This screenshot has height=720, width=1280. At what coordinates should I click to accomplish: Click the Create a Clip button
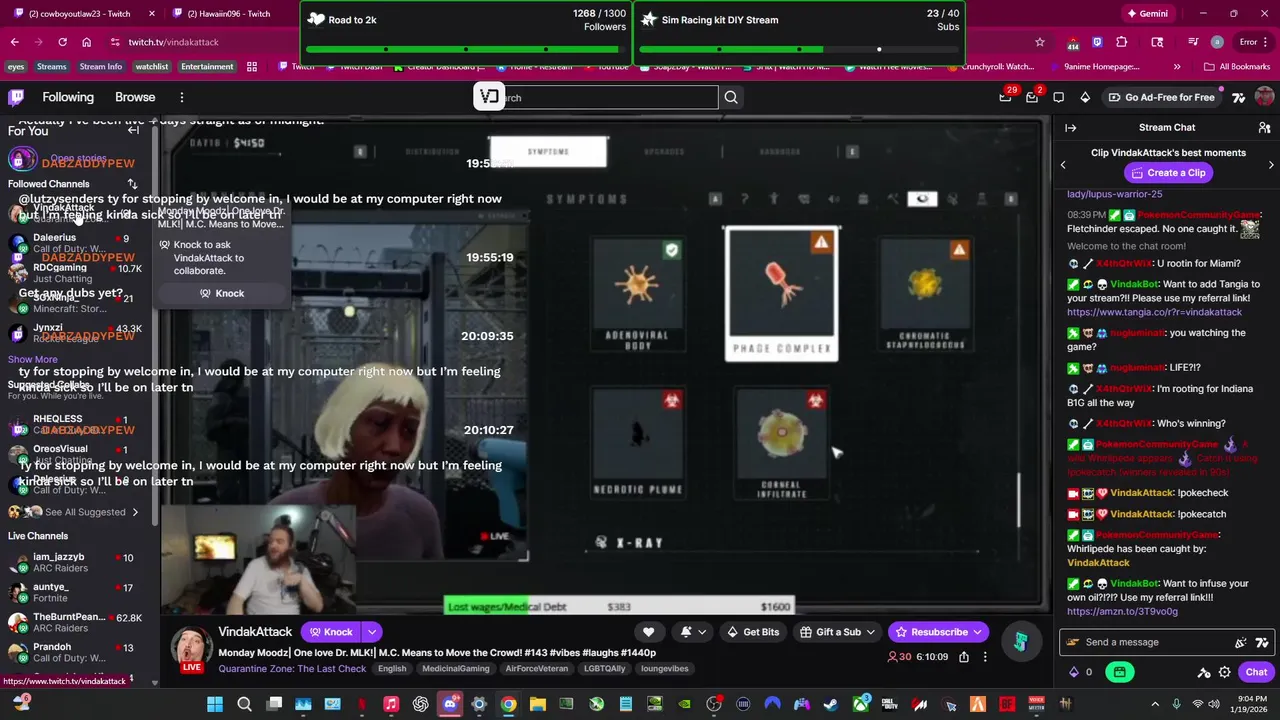1167,173
